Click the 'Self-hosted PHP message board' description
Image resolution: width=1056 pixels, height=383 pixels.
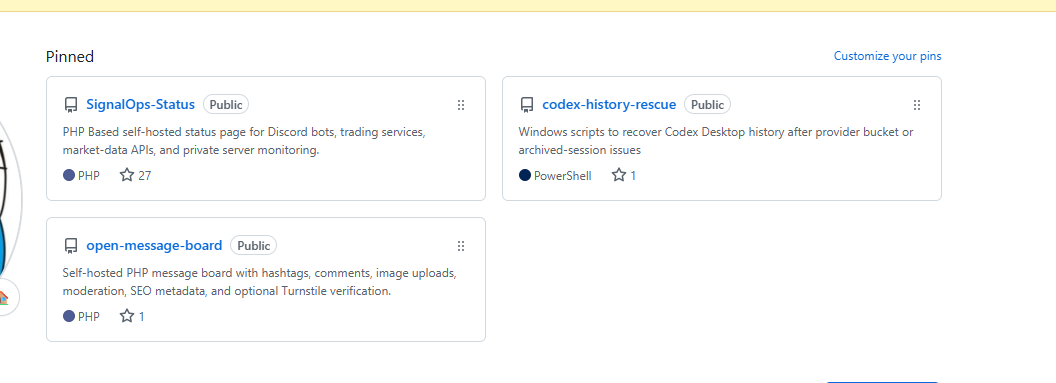click(x=260, y=283)
